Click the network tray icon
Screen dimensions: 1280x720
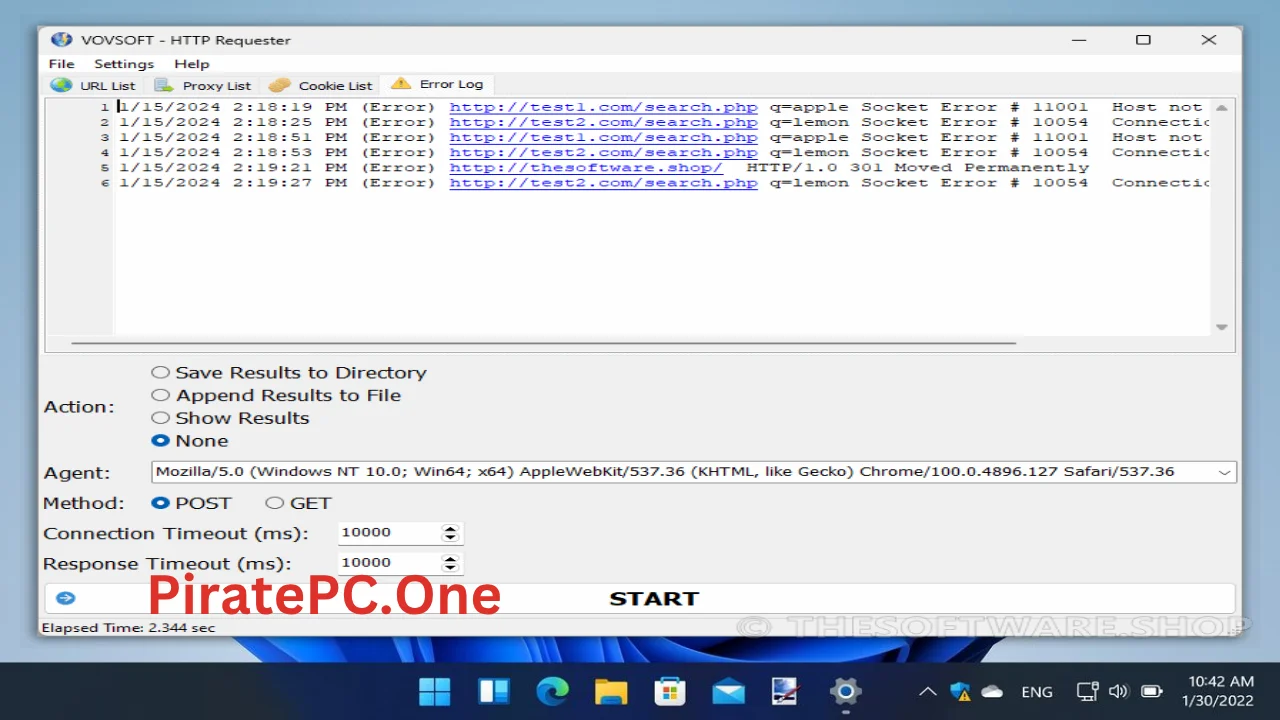pos(1088,691)
